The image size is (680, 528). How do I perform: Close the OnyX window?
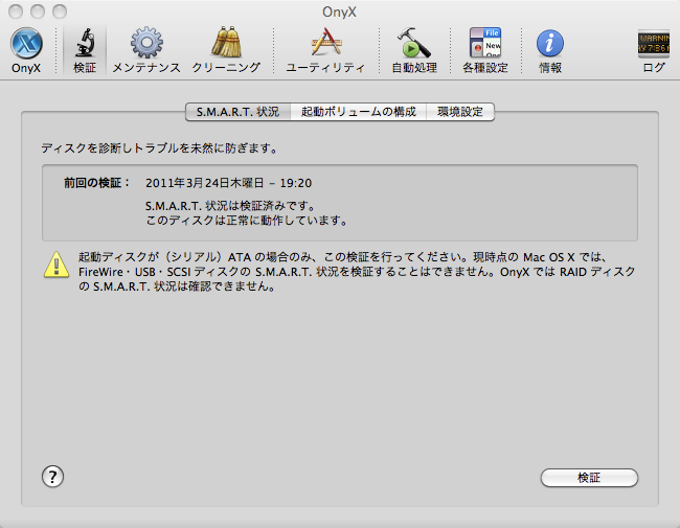(16, 11)
